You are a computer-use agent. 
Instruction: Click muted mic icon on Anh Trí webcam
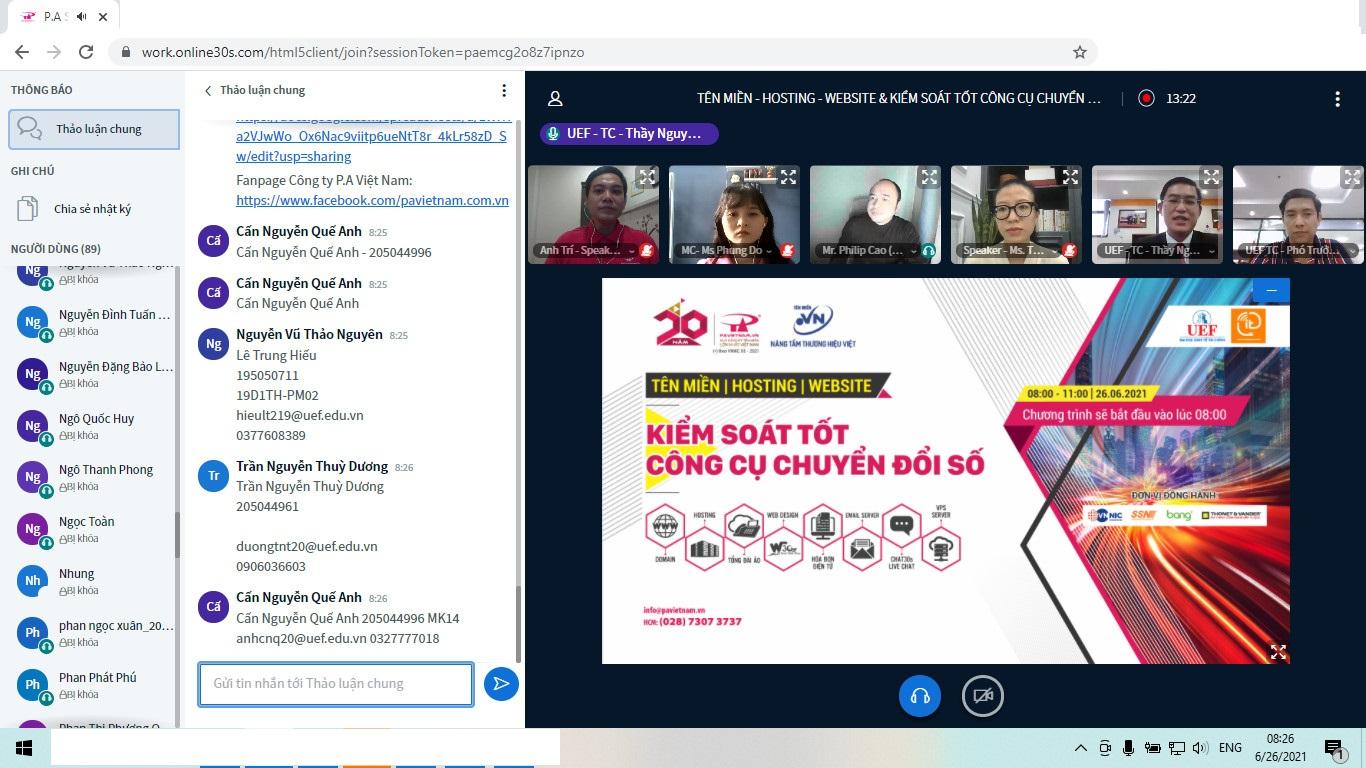pyautogui.click(x=647, y=251)
